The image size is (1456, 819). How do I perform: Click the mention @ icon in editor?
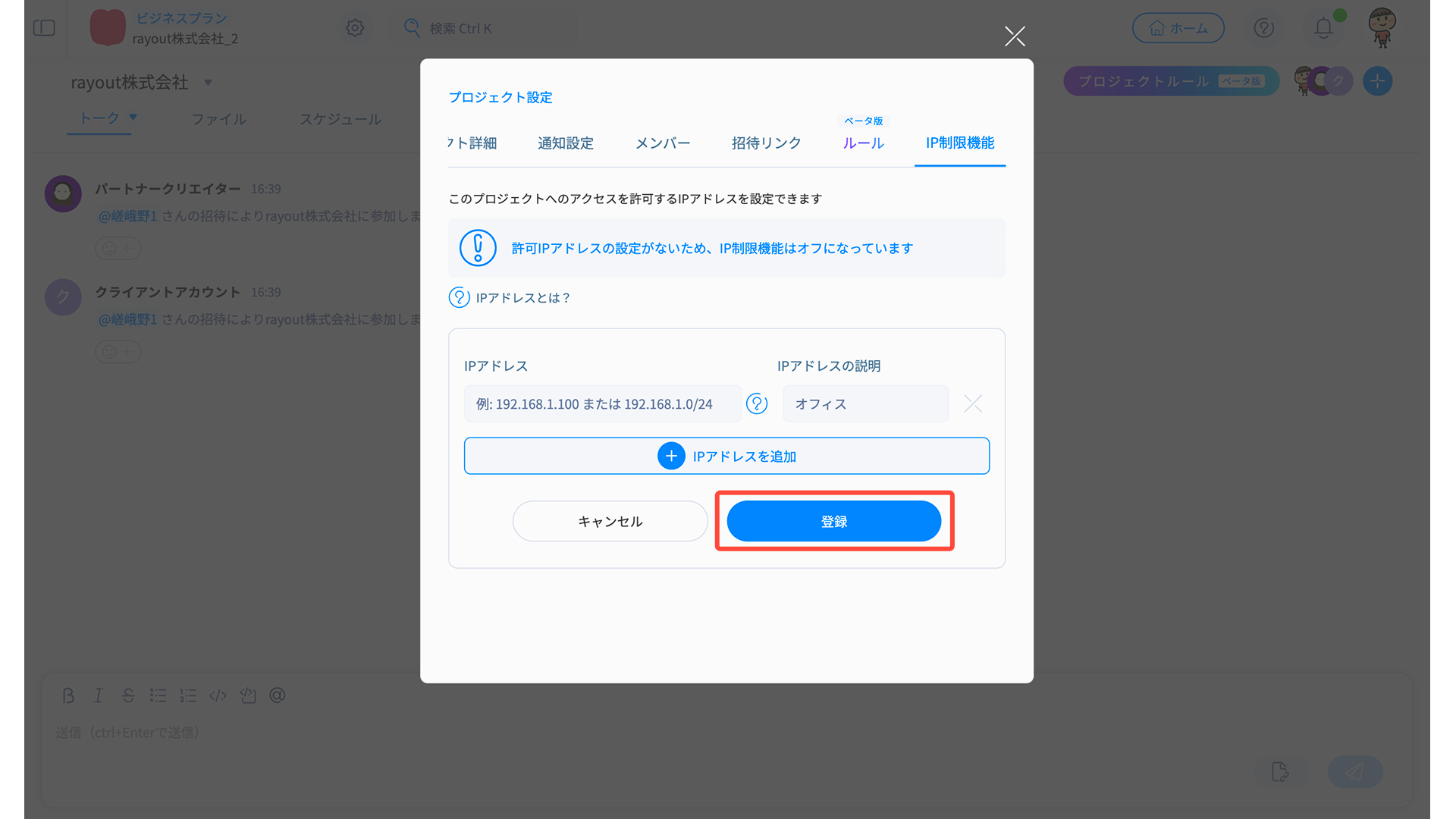pos(278,695)
